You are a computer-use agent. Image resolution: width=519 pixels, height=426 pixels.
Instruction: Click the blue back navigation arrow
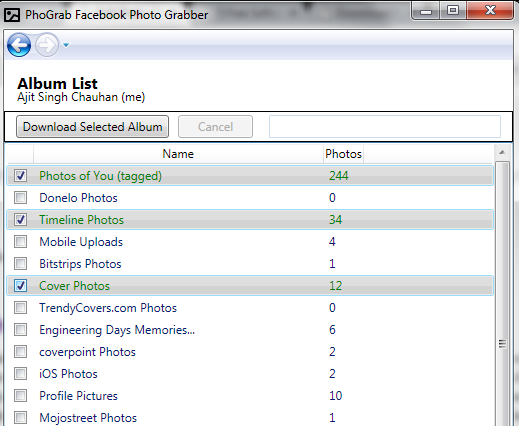[x=19, y=45]
